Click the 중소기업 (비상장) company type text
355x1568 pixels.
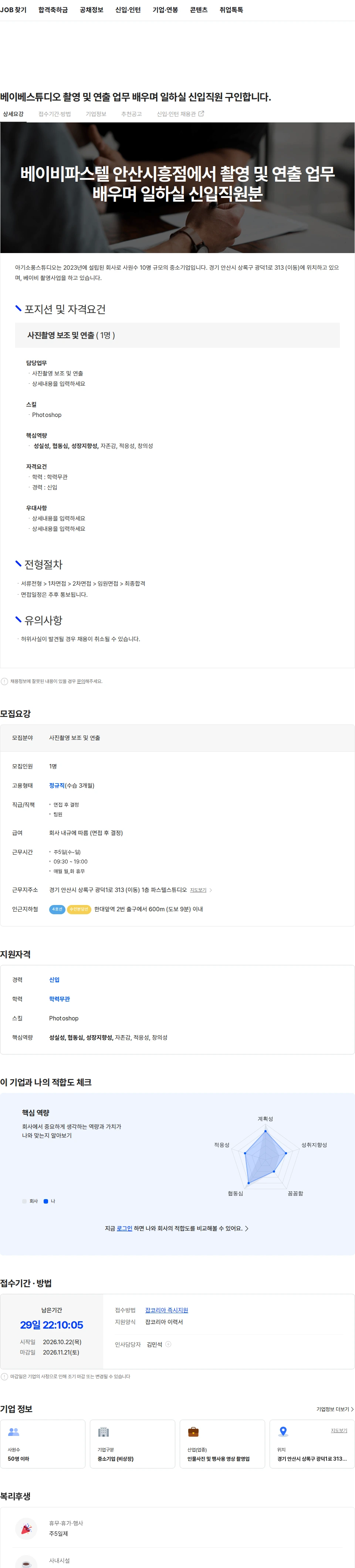click(x=115, y=1458)
